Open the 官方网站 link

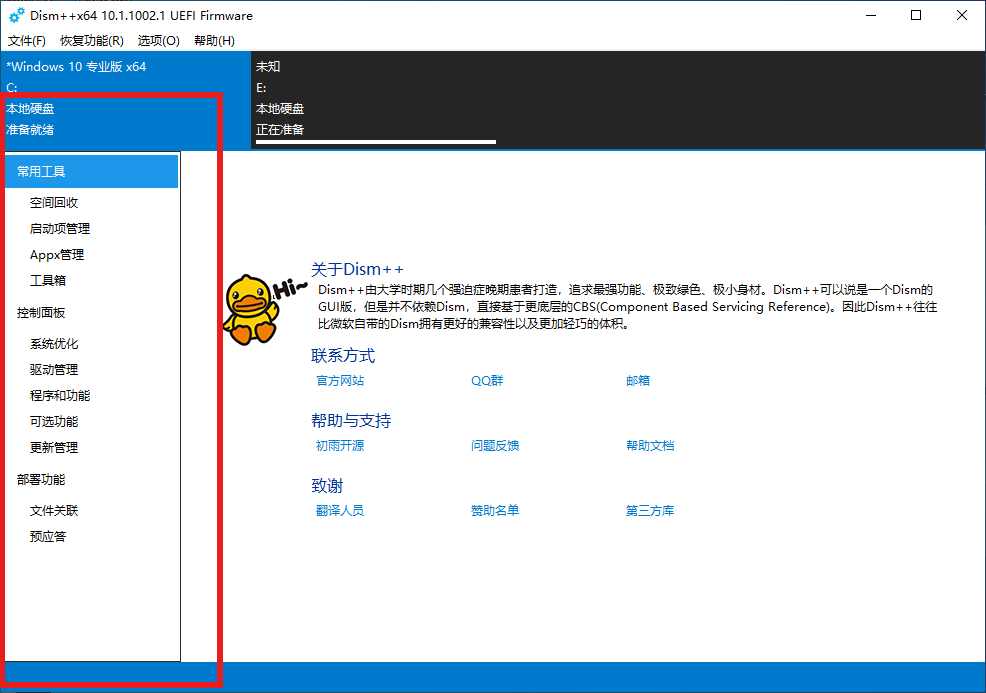340,380
